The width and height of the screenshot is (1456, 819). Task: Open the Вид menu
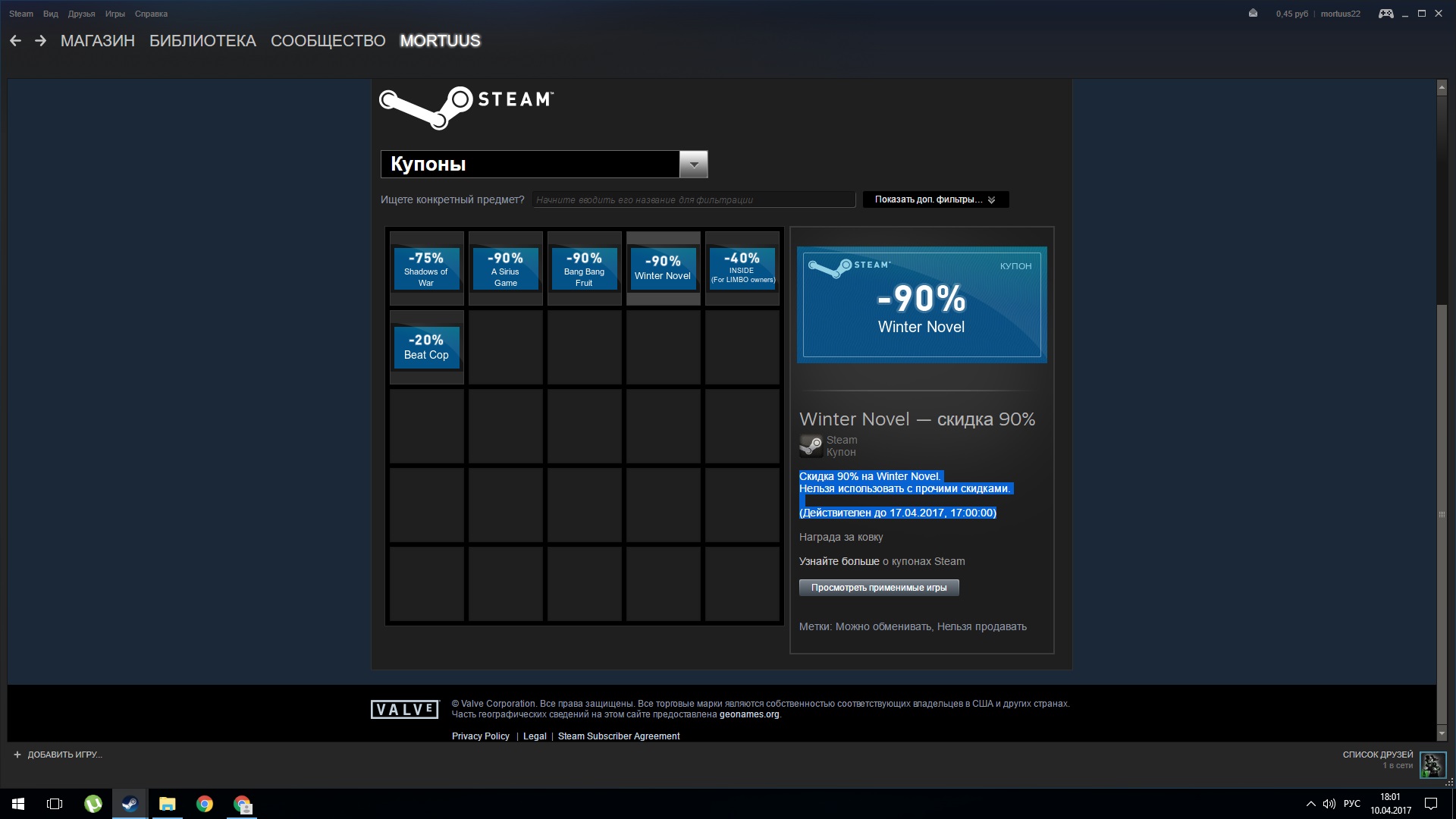click(51, 14)
